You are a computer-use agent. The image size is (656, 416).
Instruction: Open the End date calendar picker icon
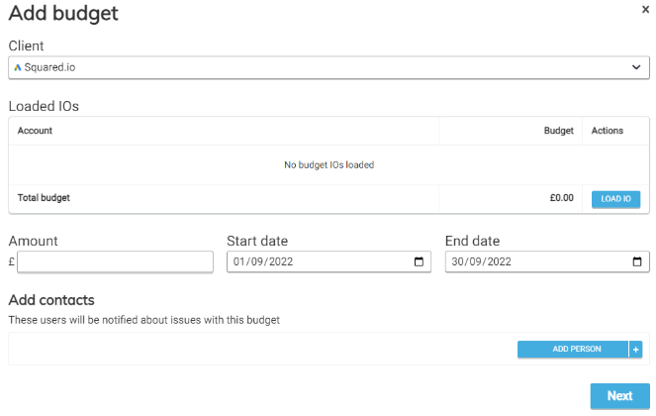pos(637,262)
